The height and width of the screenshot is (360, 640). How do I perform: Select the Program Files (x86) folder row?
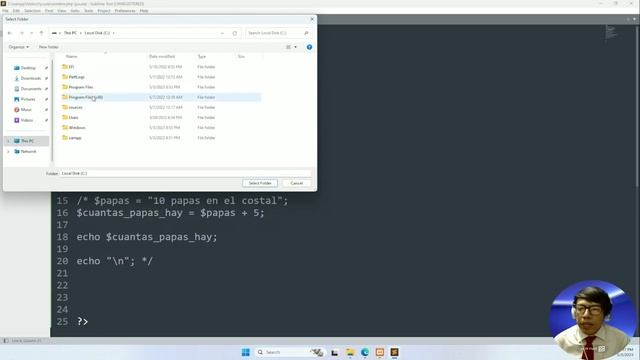coord(160,97)
